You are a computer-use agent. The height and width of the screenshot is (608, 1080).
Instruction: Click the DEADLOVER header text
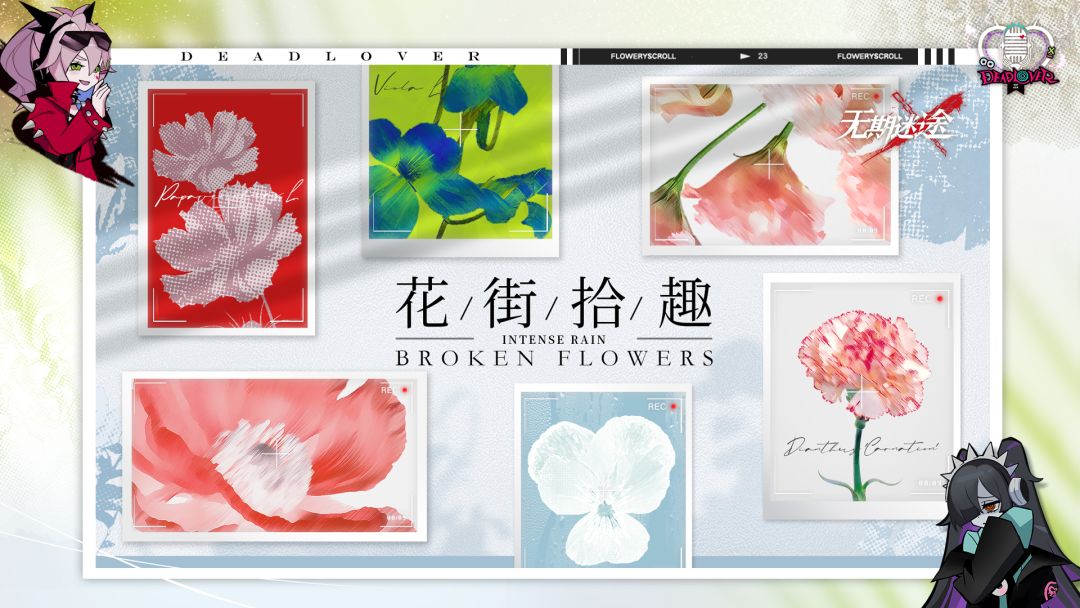(x=331, y=56)
